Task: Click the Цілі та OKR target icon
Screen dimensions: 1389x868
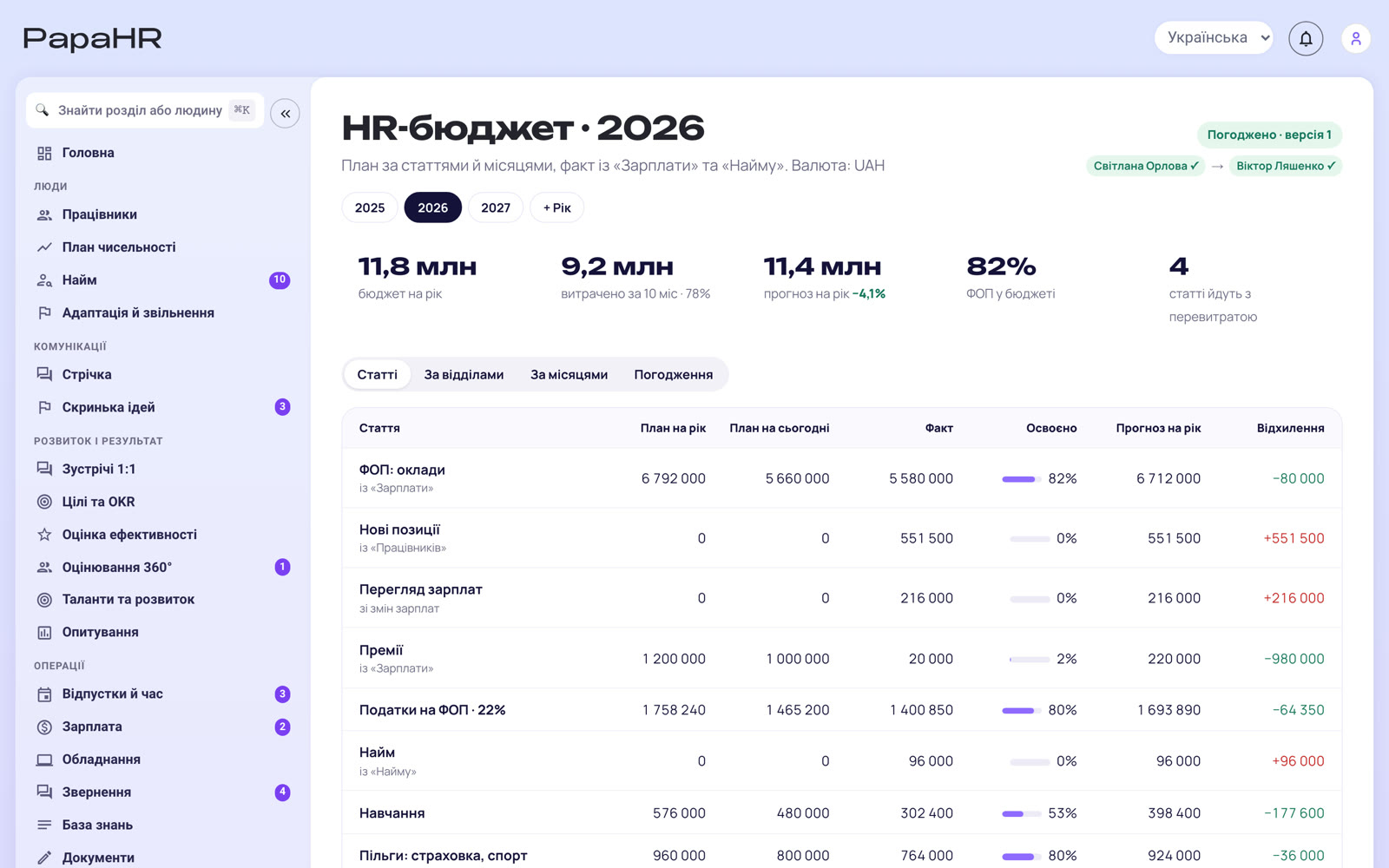Action: click(x=44, y=502)
